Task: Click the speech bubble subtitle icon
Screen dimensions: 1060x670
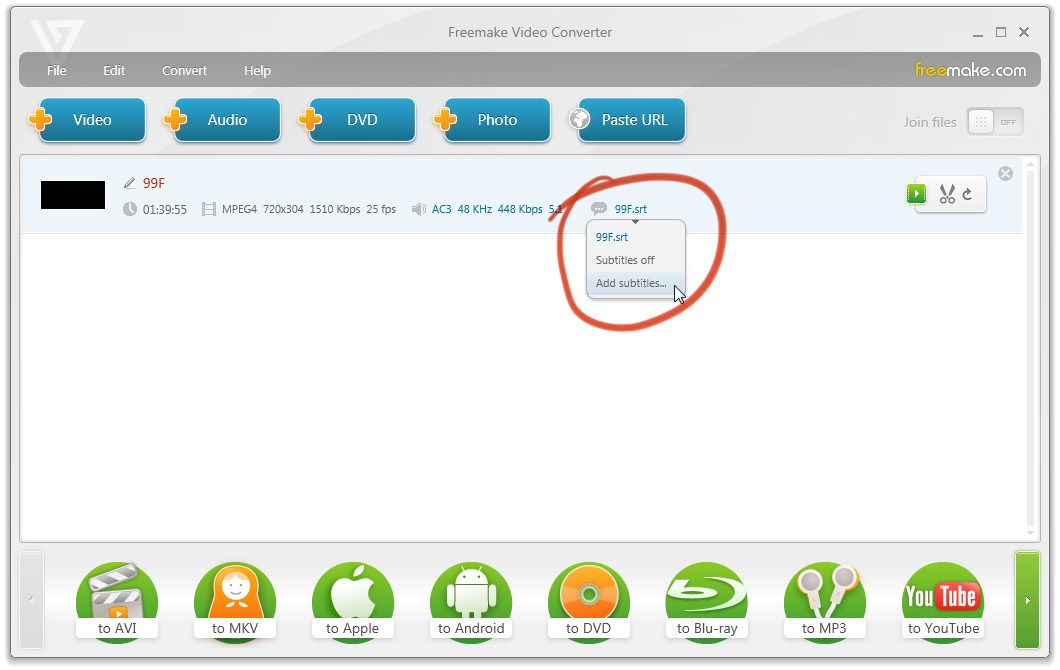Action: (599, 208)
